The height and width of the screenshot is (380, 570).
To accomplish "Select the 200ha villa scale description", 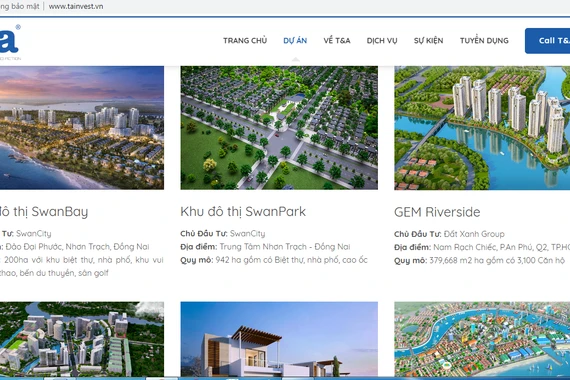I will coord(82,267).
